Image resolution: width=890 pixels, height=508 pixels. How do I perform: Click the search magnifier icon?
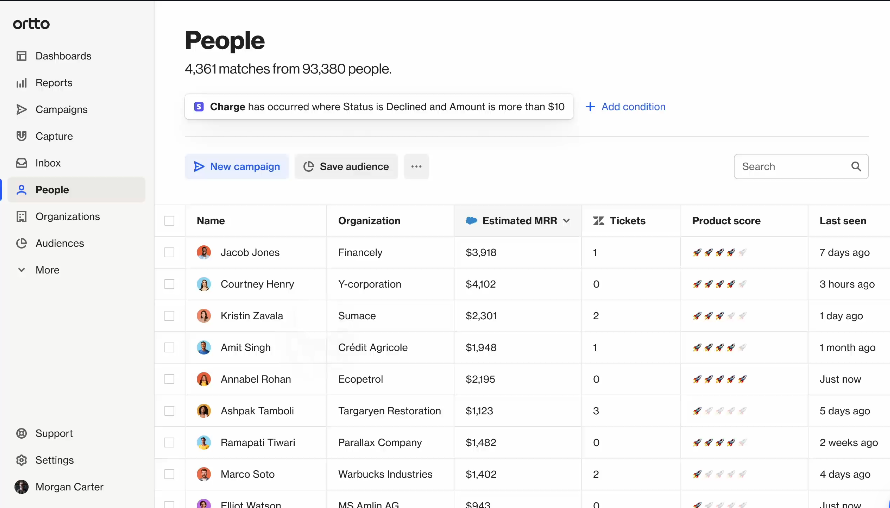pyautogui.click(x=856, y=166)
